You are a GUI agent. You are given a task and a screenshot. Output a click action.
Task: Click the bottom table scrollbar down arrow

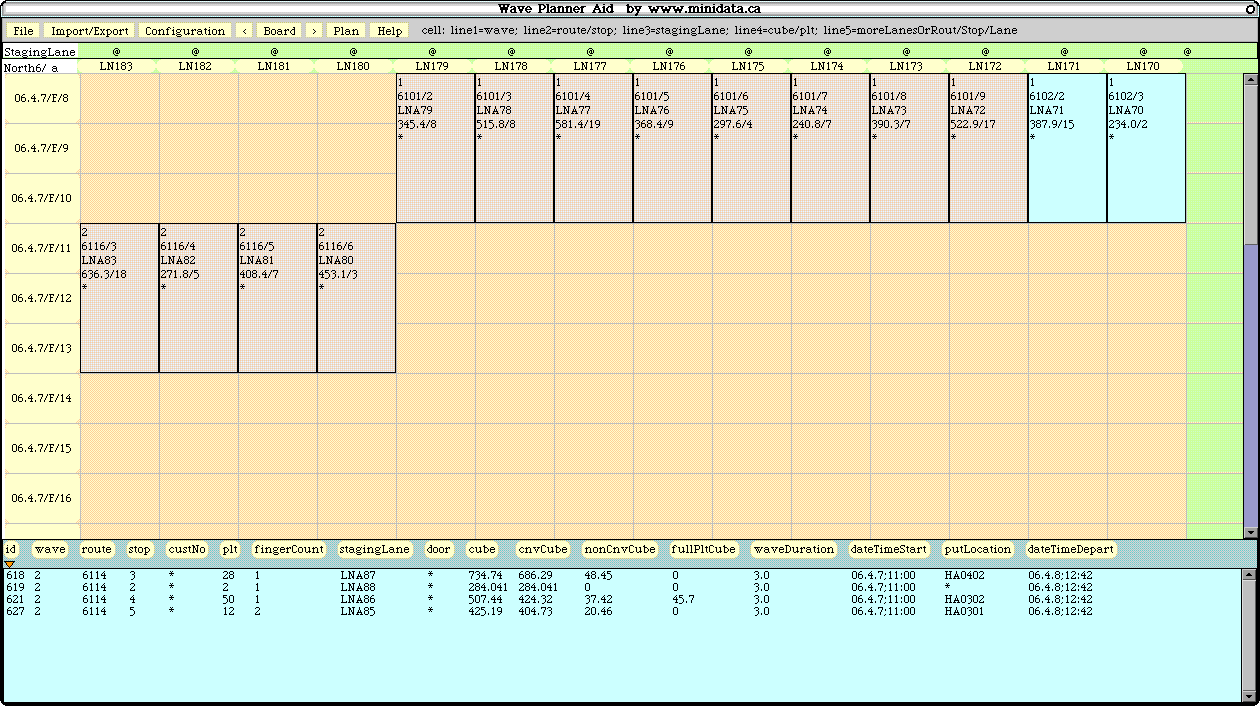(1250, 696)
